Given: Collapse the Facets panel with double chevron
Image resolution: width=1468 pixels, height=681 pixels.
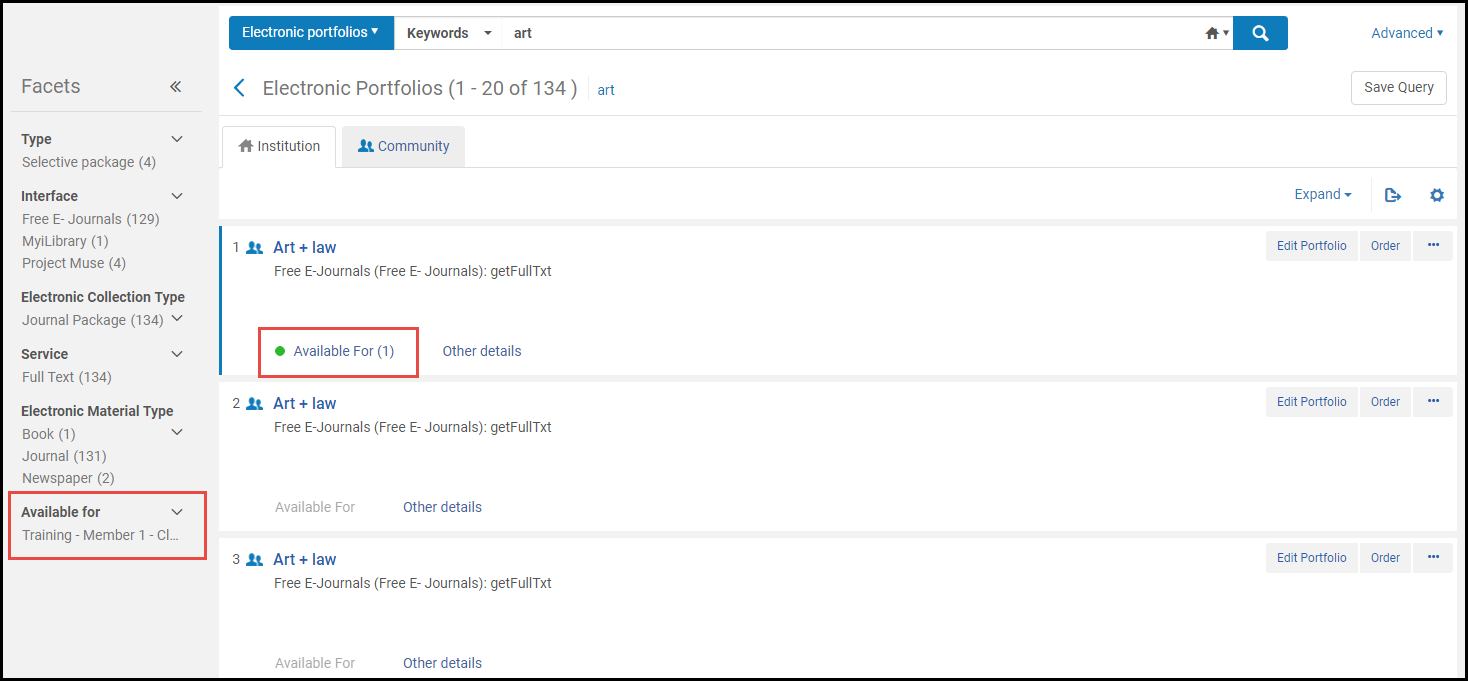Looking at the screenshot, I should click(x=176, y=87).
